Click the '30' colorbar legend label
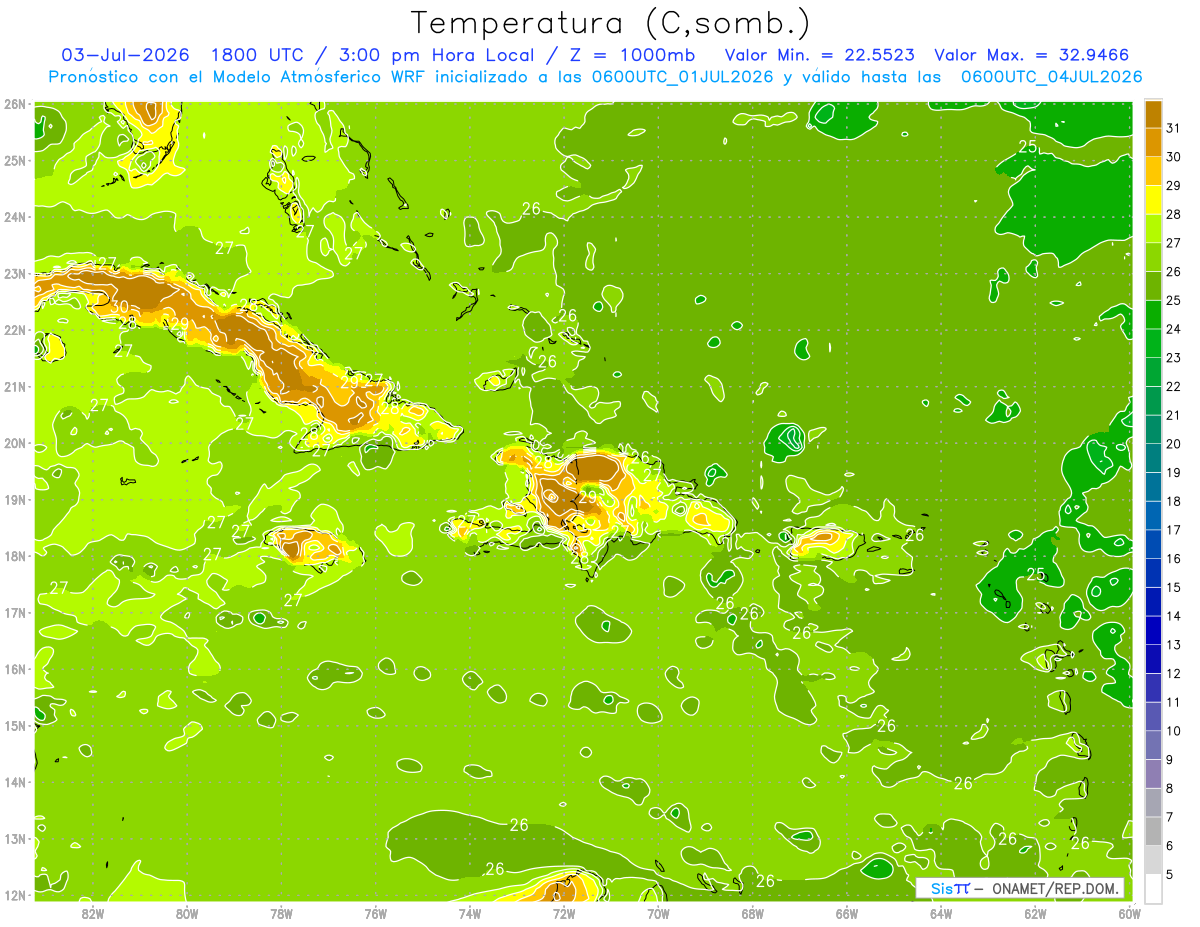Image resolution: width=1200 pixels, height=927 pixels. pyautogui.click(x=1173, y=156)
